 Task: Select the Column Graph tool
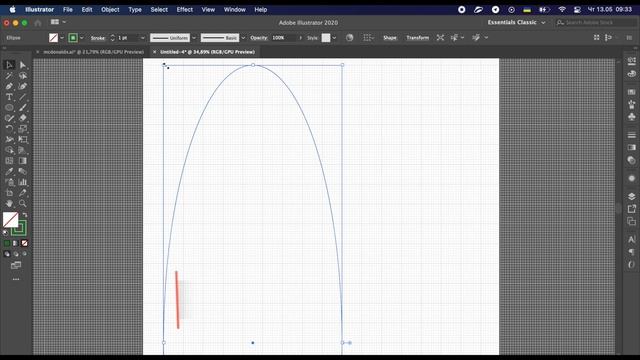tap(23, 182)
